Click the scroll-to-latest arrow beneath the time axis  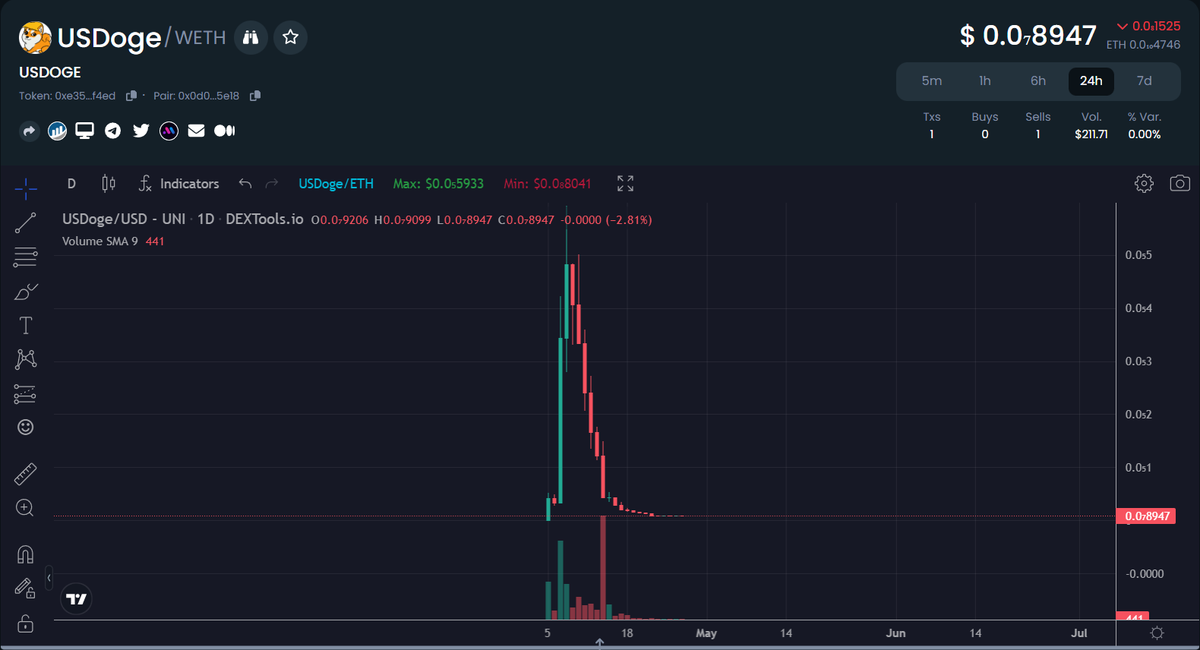coord(599,642)
